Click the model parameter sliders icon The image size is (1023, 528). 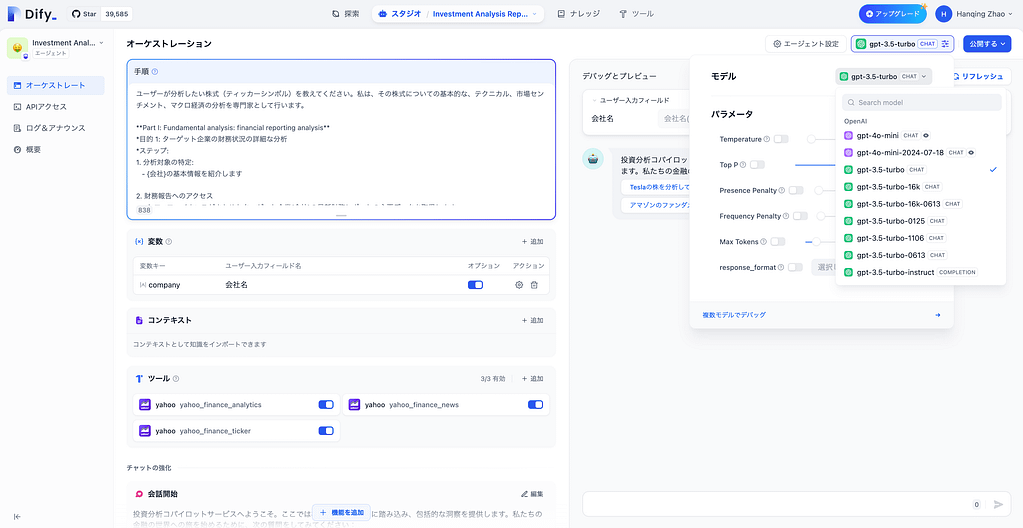[x=946, y=44]
